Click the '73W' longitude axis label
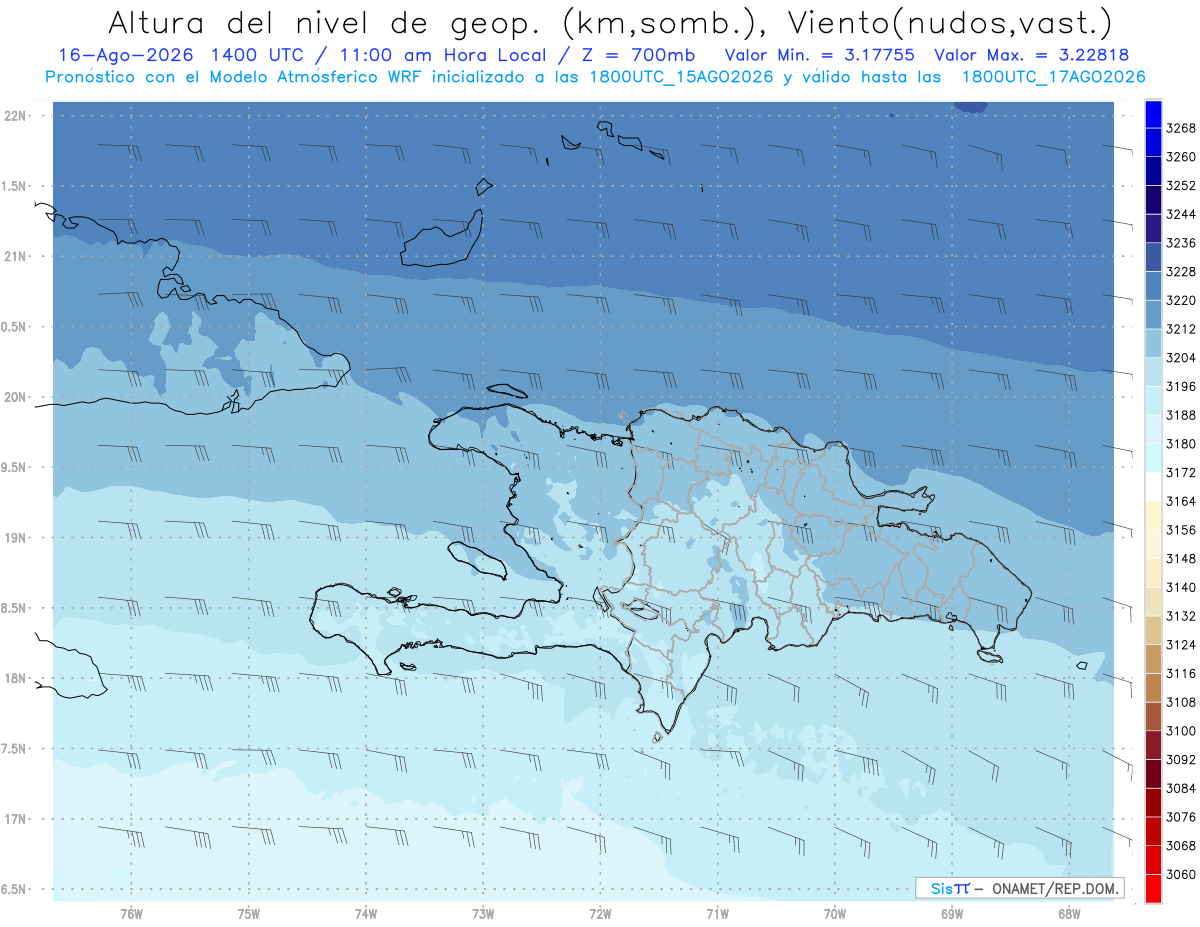 click(483, 913)
